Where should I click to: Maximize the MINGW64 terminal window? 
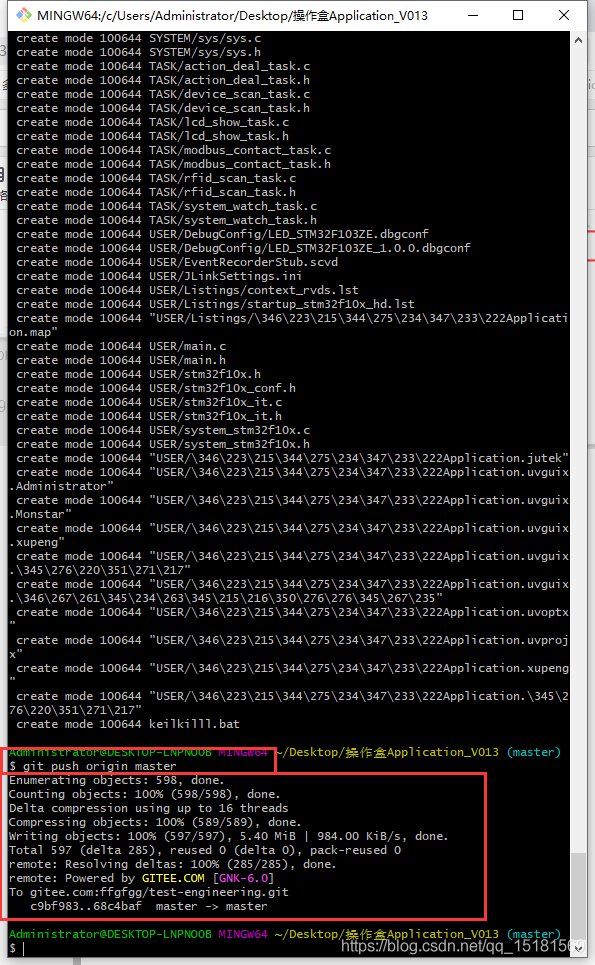518,15
